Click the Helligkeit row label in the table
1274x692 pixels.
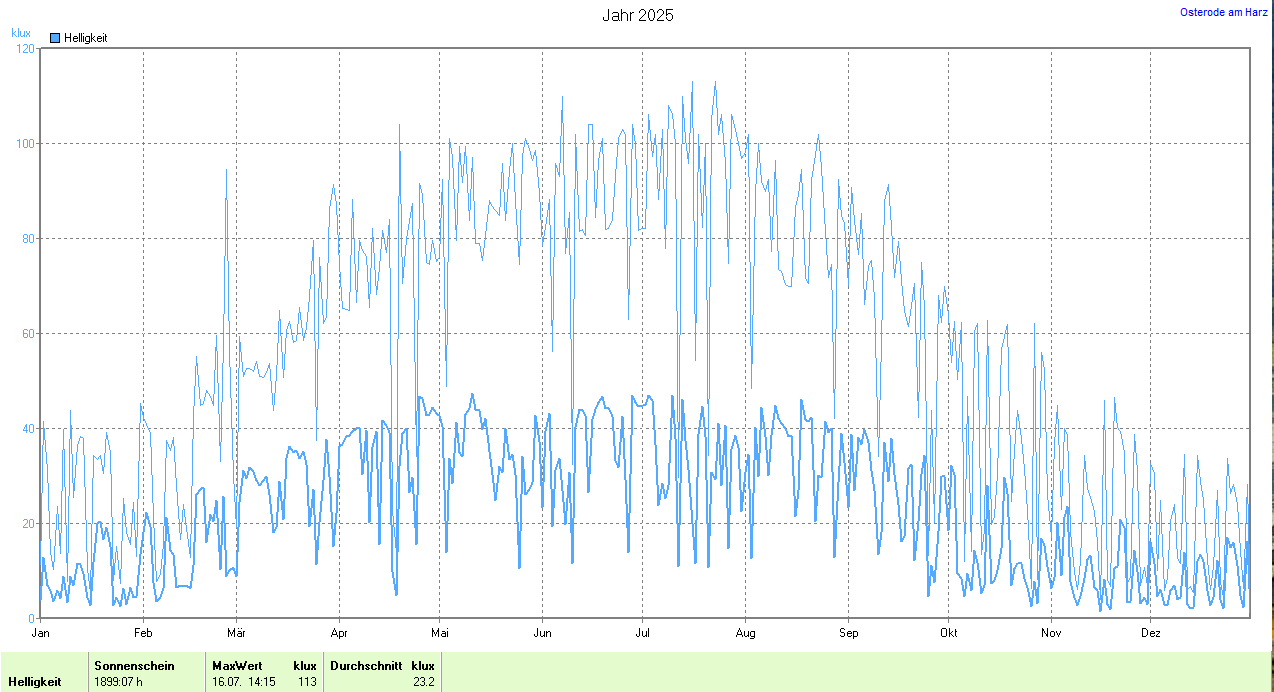[34, 682]
